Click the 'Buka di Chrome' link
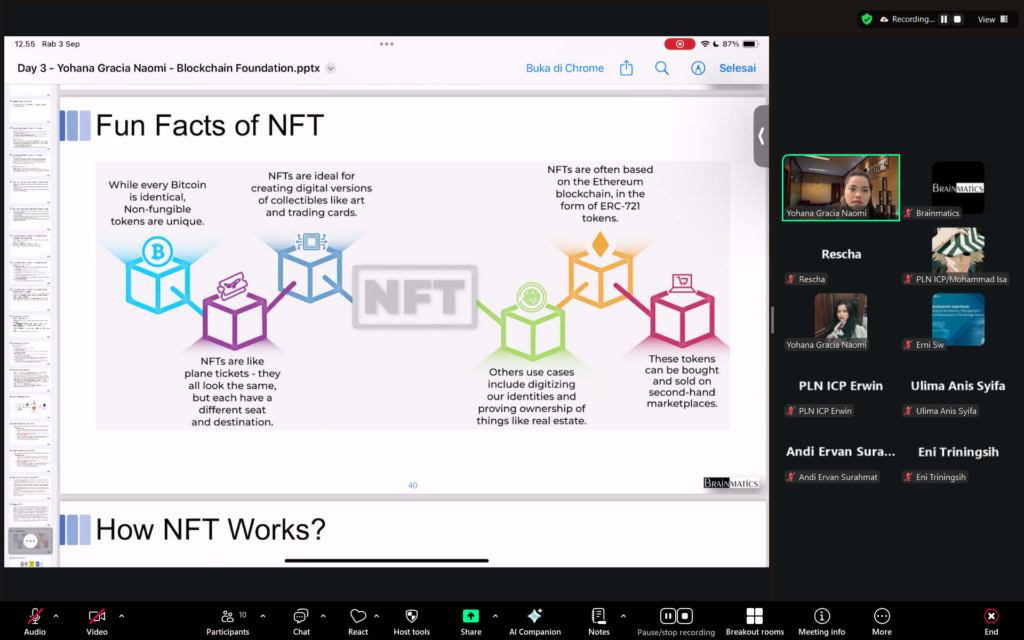The width and height of the screenshot is (1024, 640). tap(565, 68)
